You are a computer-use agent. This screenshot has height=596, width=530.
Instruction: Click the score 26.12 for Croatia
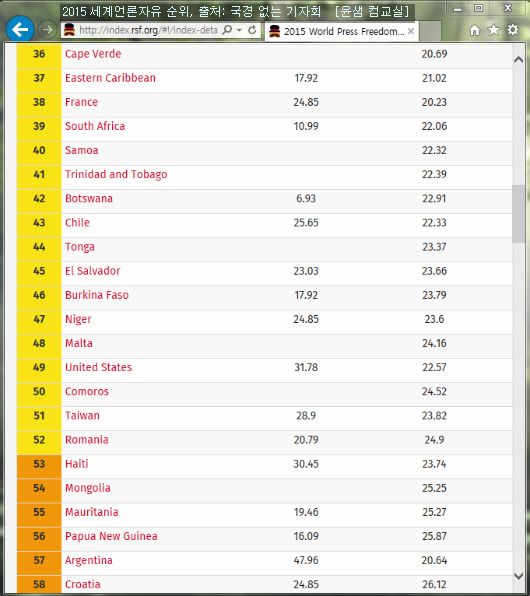(x=434, y=584)
